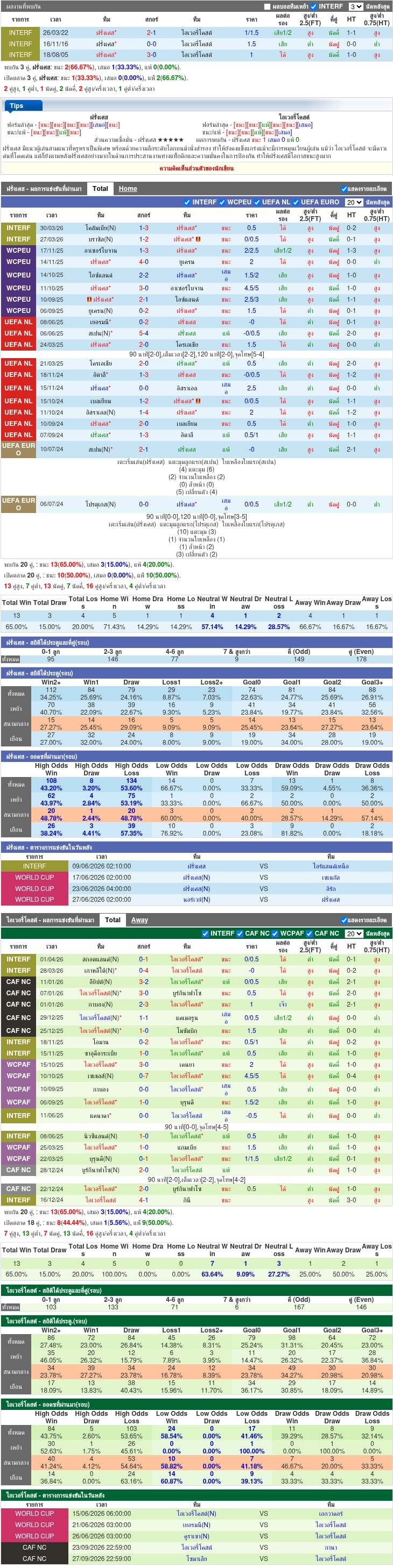The height and width of the screenshot is (1568, 393).
Task: Click the Tips header badge
Action: tap(17, 106)
